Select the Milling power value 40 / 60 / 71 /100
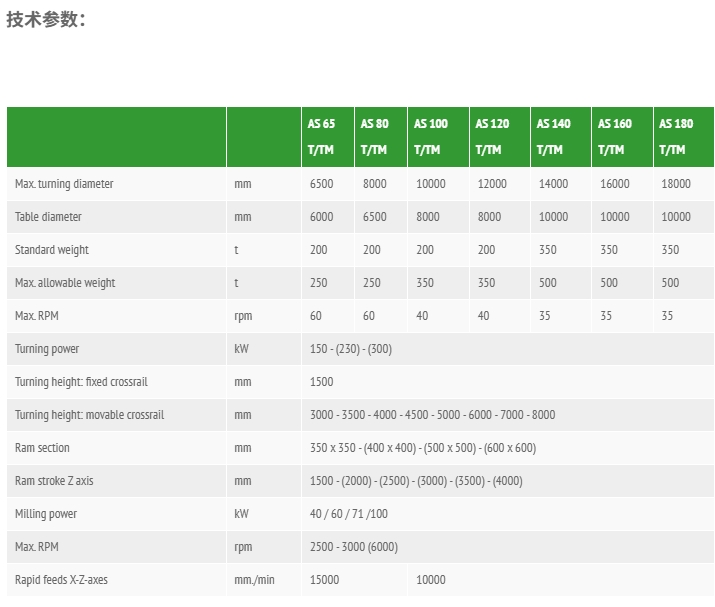This screenshot has height=607, width=715. (x=348, y=514)
